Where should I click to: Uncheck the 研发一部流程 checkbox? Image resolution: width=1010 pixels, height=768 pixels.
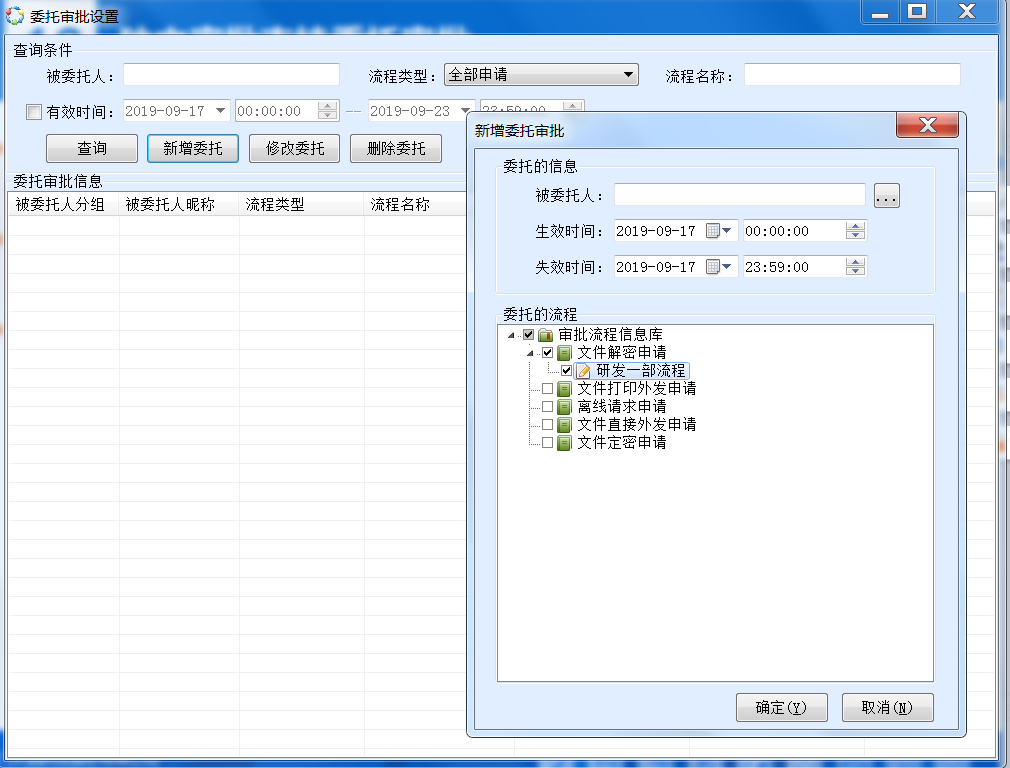(566, 370)
